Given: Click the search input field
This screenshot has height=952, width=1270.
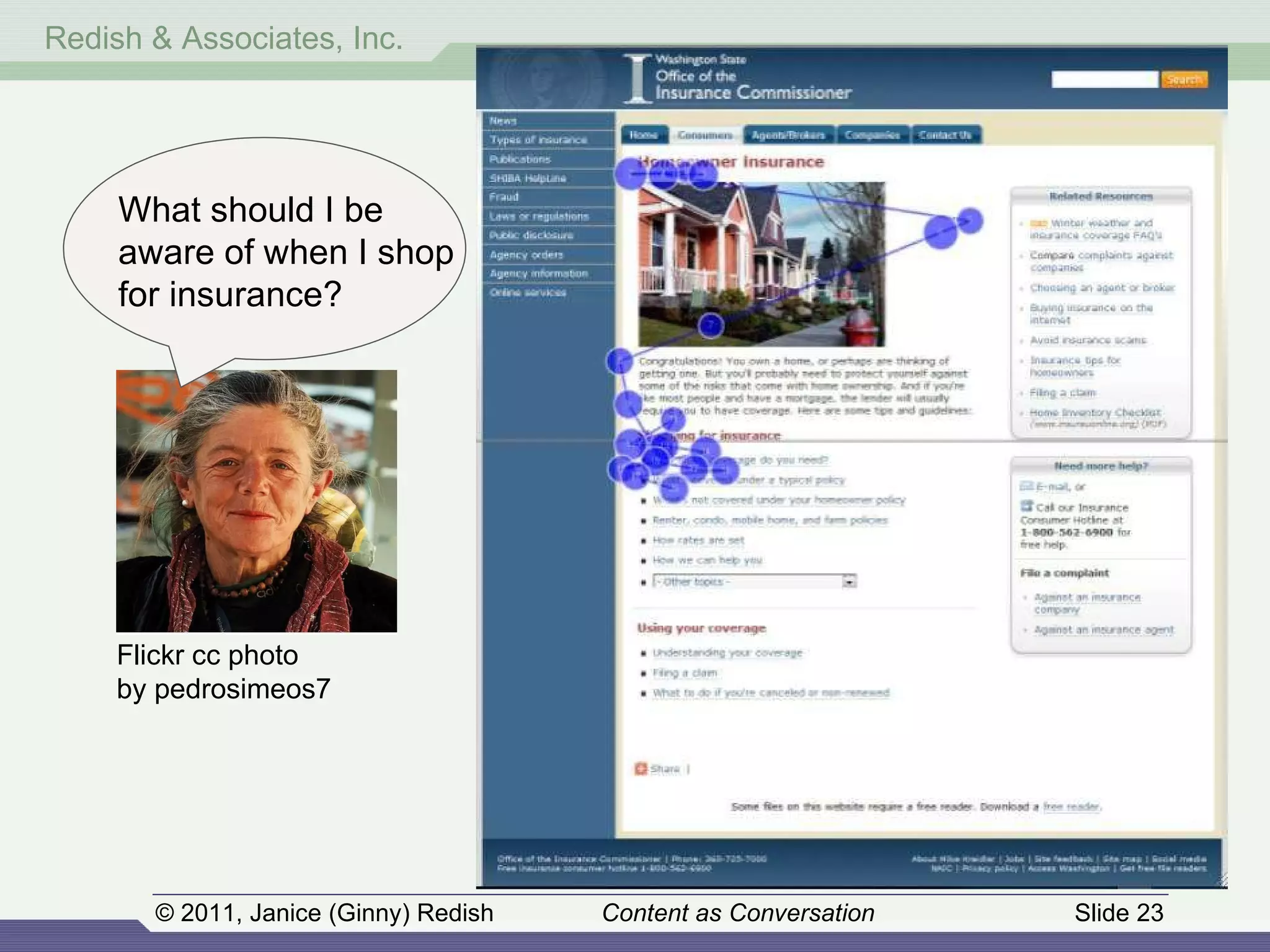Looking at the screenshot, I should pyautogui.click(x=1104, y=79).
